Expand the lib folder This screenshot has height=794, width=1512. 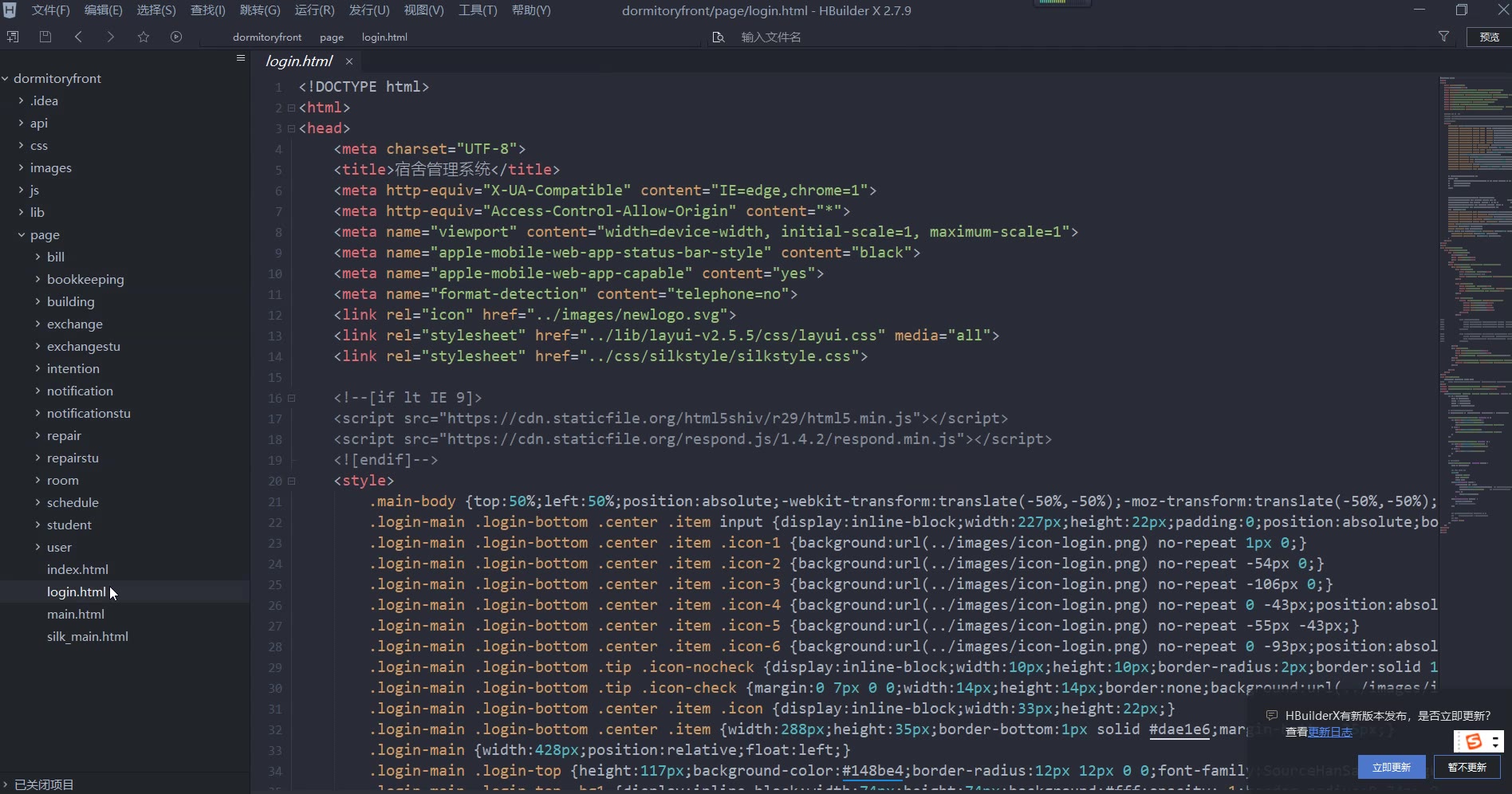(22, 212)
